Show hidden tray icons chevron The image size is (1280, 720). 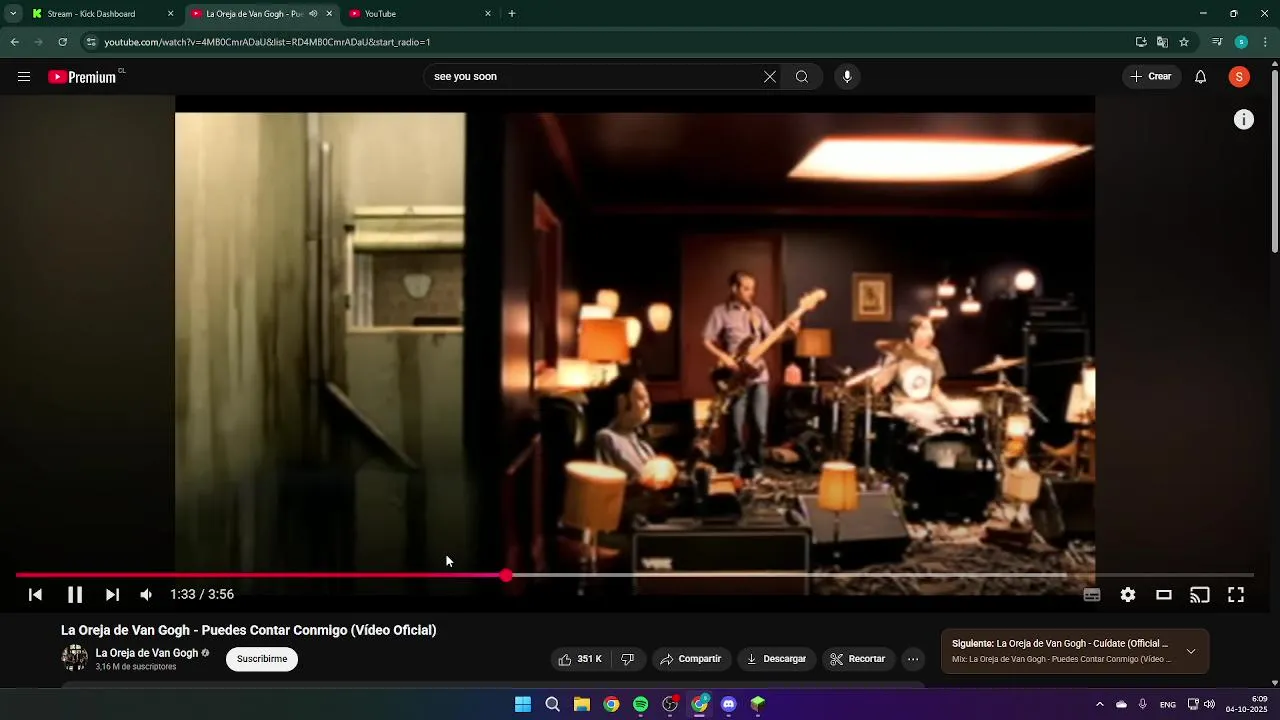click(1100, 704)
